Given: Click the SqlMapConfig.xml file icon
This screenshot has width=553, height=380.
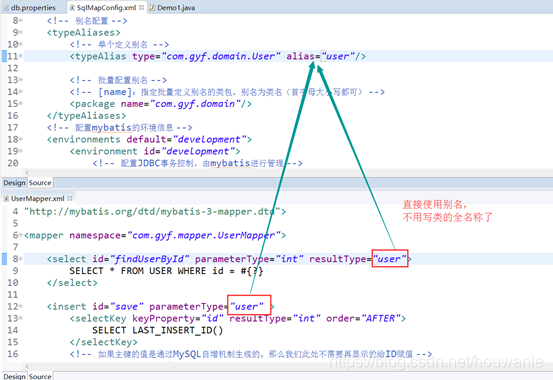Looking at the screenshot, I should click(x=72, y=7).
